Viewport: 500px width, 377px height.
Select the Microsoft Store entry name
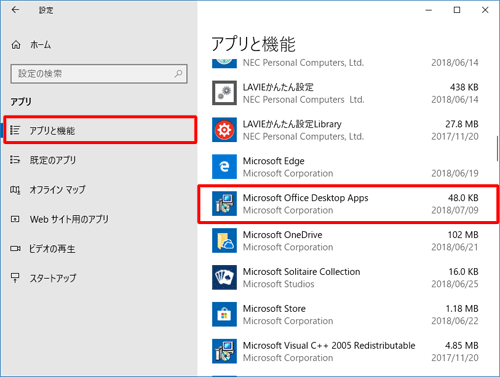pos(274,309)
